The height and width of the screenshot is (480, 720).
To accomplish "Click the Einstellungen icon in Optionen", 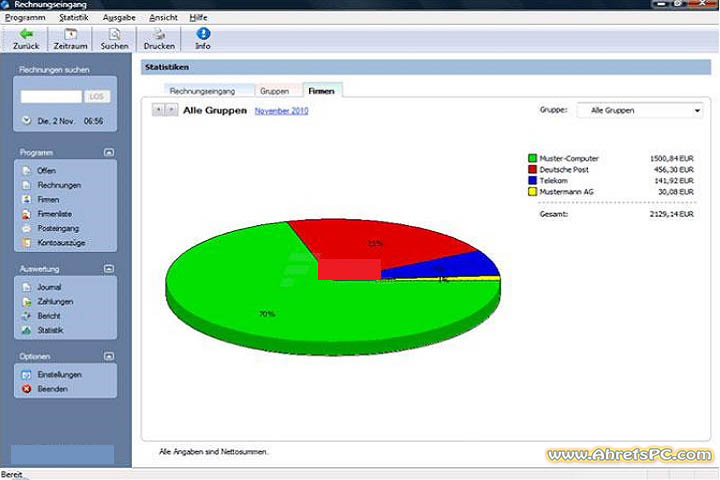I will [27, 375].
